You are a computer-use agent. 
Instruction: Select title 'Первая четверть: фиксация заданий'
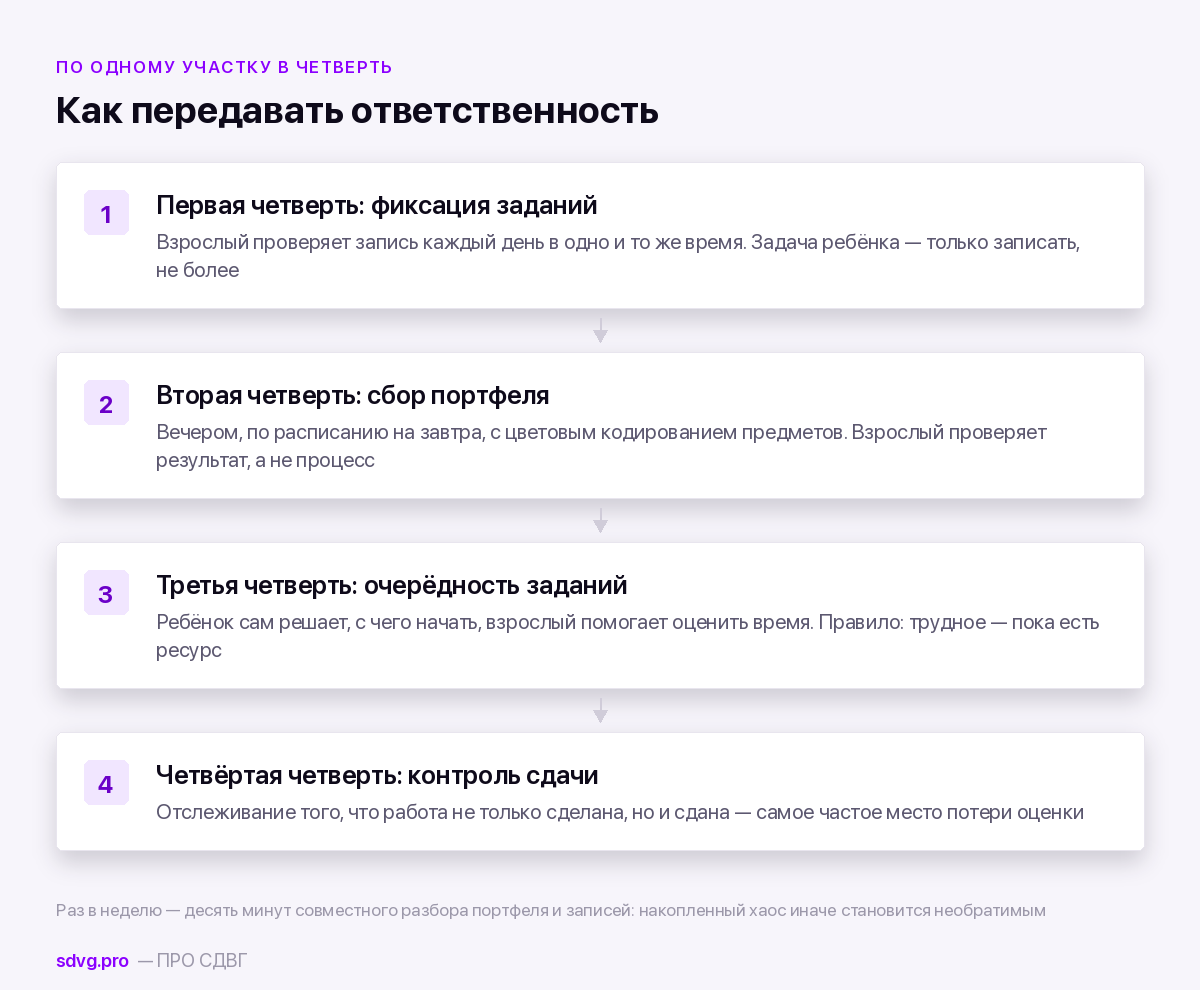pos(376,206)
